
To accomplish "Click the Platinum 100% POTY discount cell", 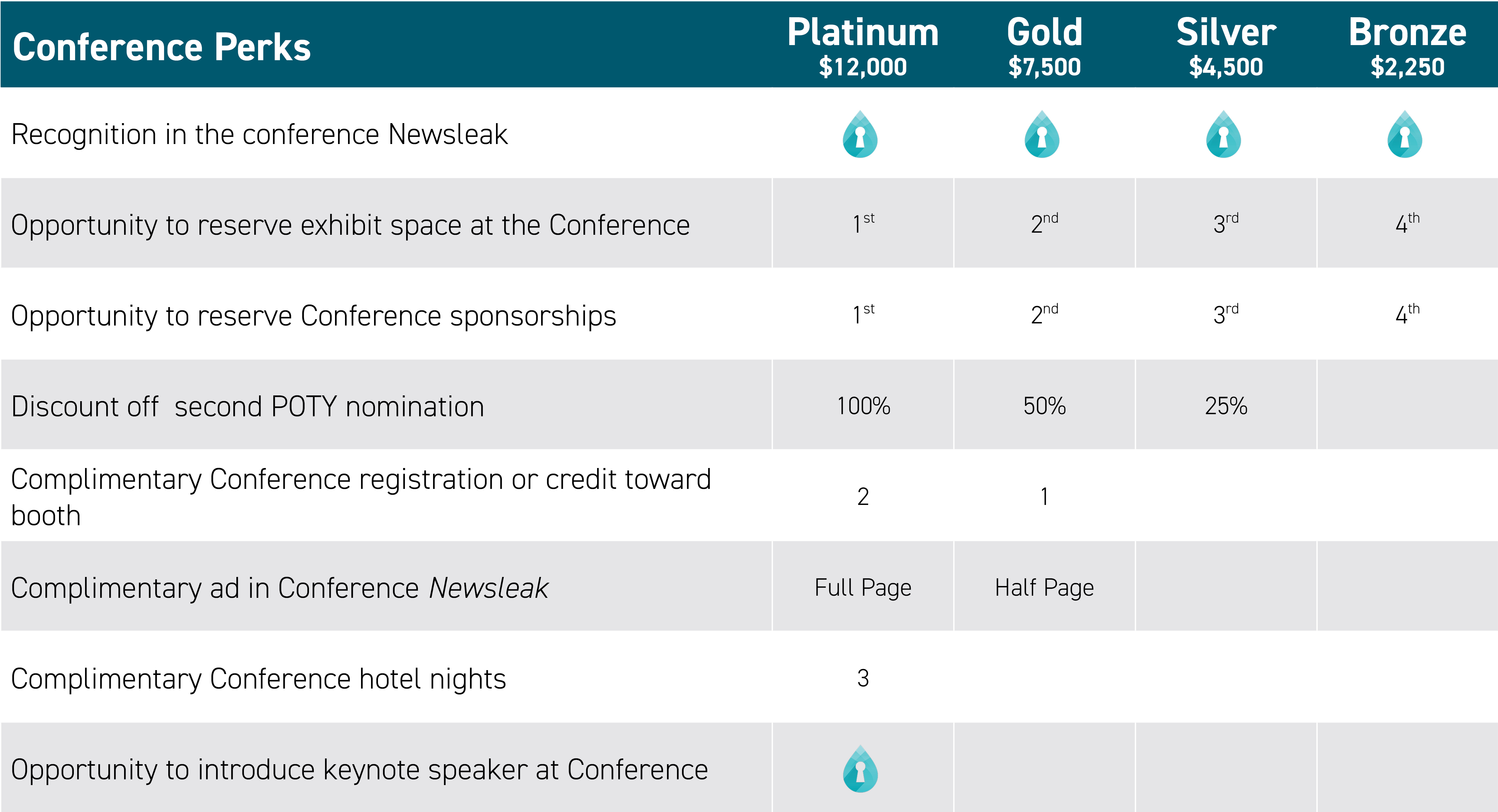I will tap(863, 405).
